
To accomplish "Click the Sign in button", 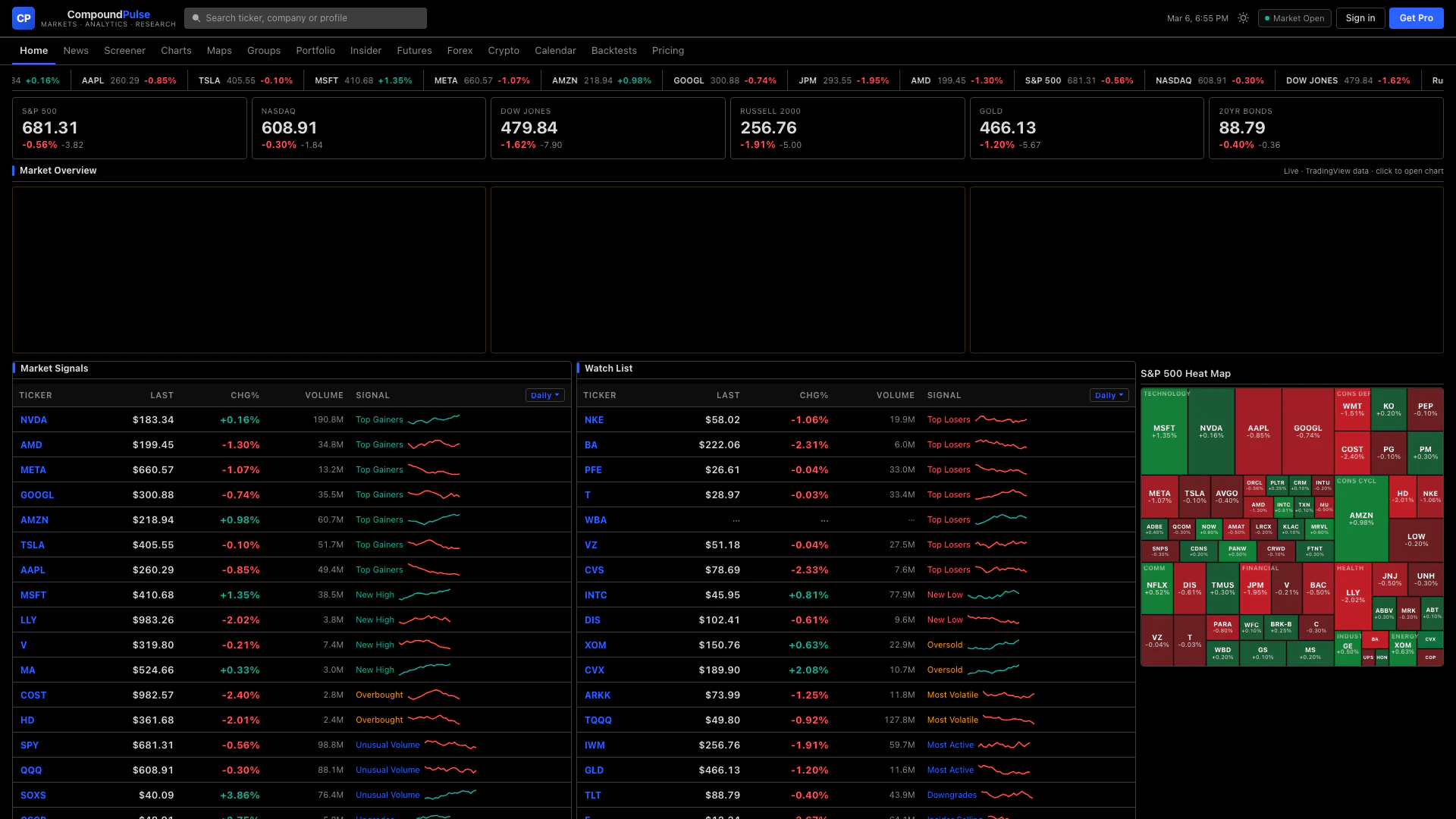I will click(1360, 18).
